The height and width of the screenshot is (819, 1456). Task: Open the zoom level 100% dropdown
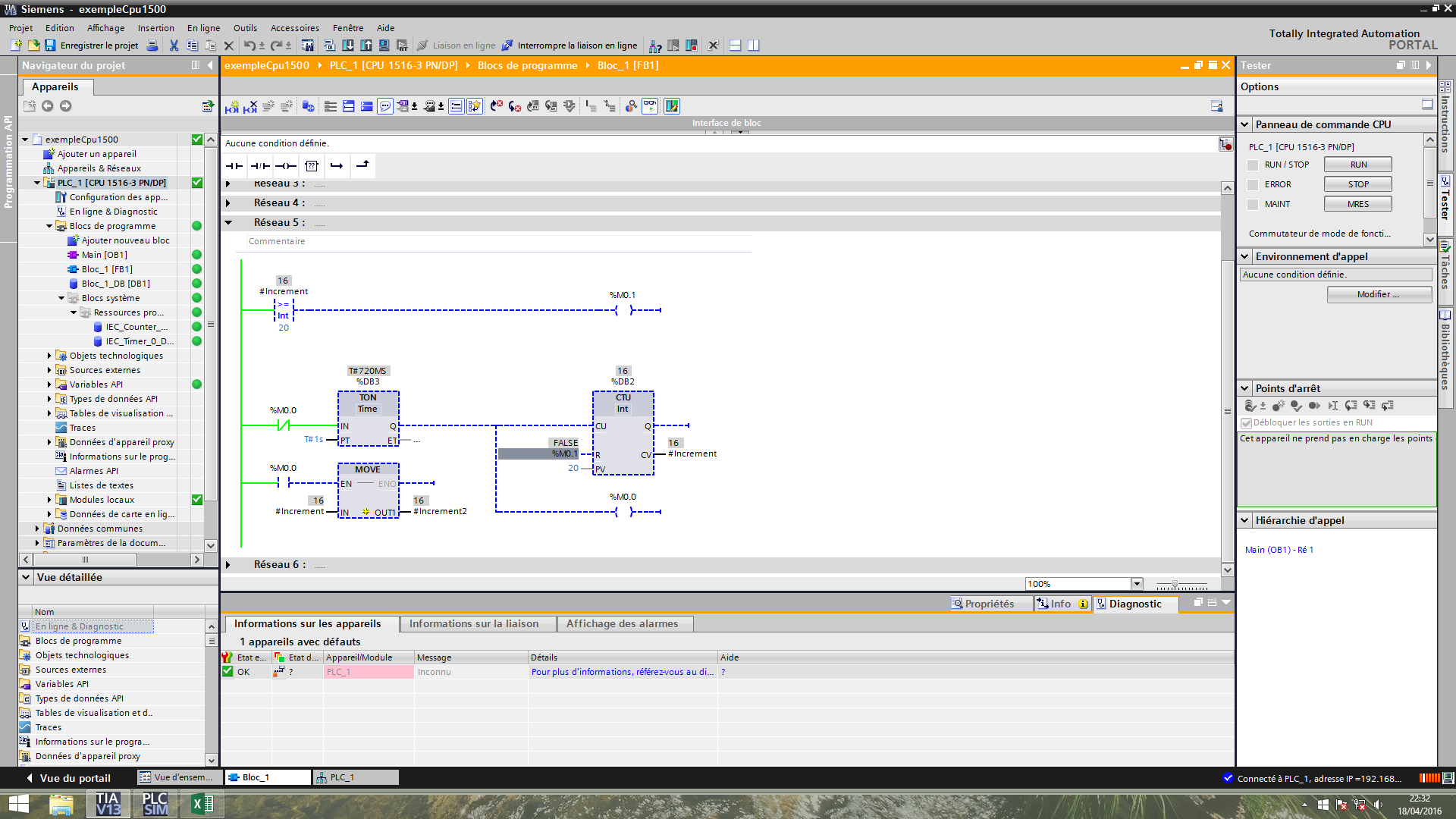pos(1136,584)
